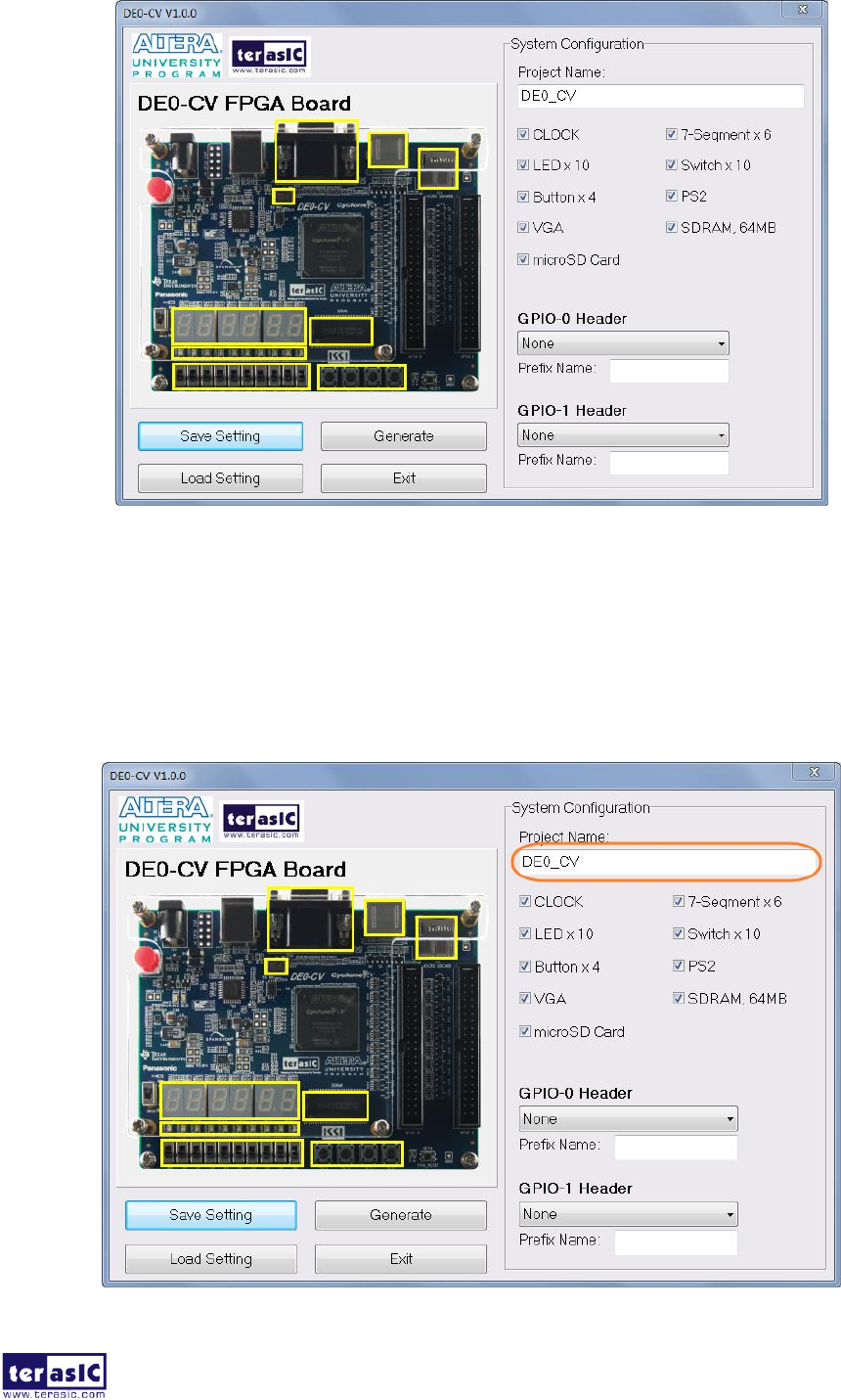Open GPIO-1 Header dropdown in upper window
This screenshot has height=1400, width=841.
(623, 435)
